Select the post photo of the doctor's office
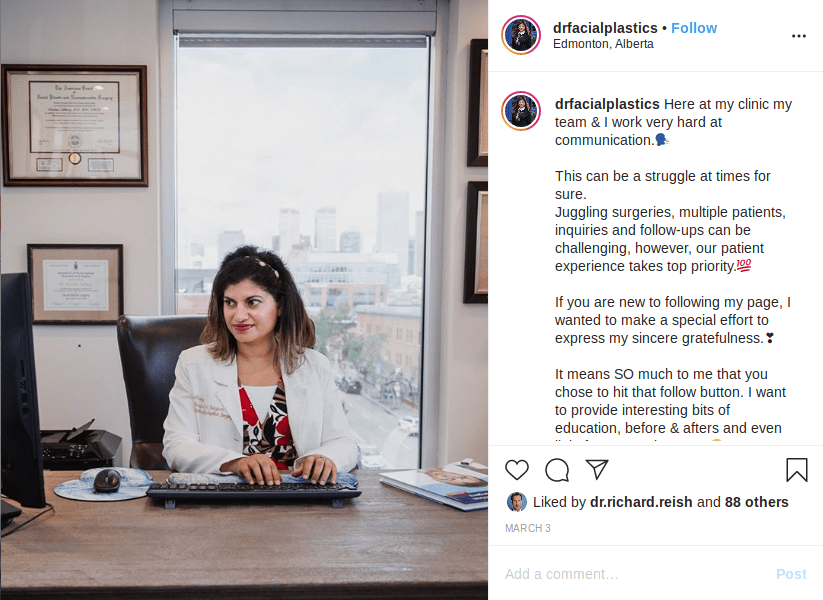Viewport: 823px width, 600px height. pyautogui.click(x=244, y=300)
